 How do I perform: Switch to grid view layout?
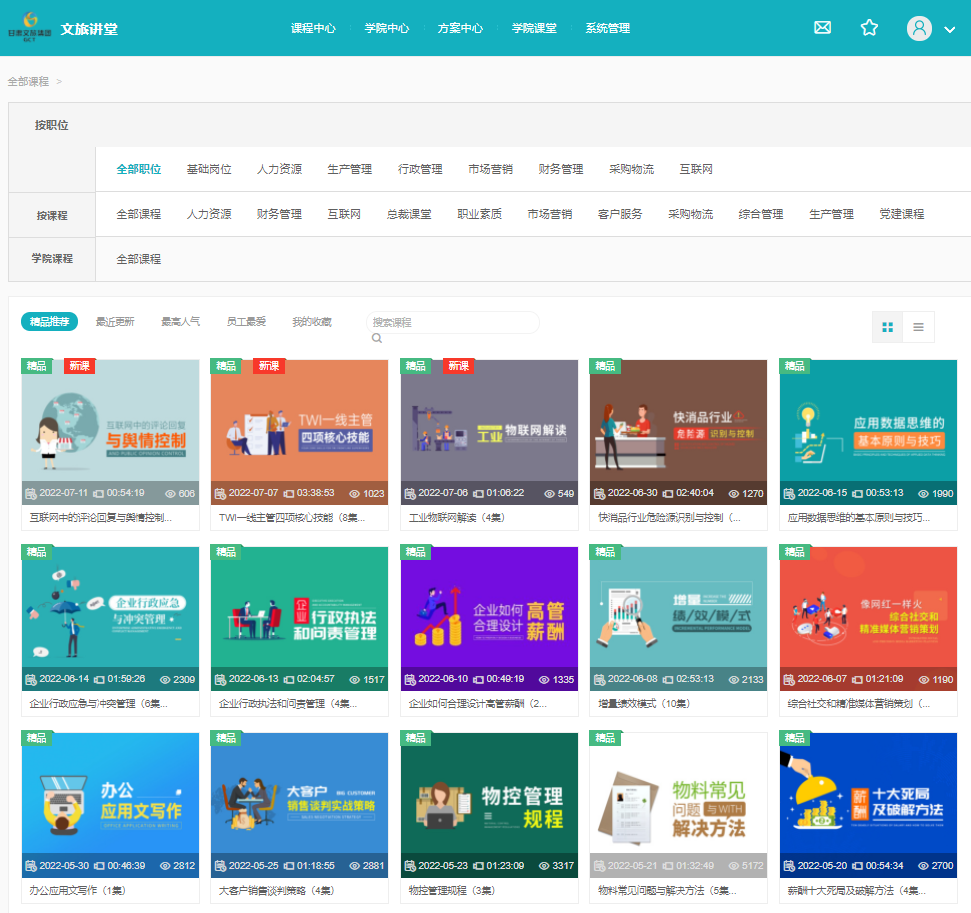pyautogui.click(x=887, y=327)
